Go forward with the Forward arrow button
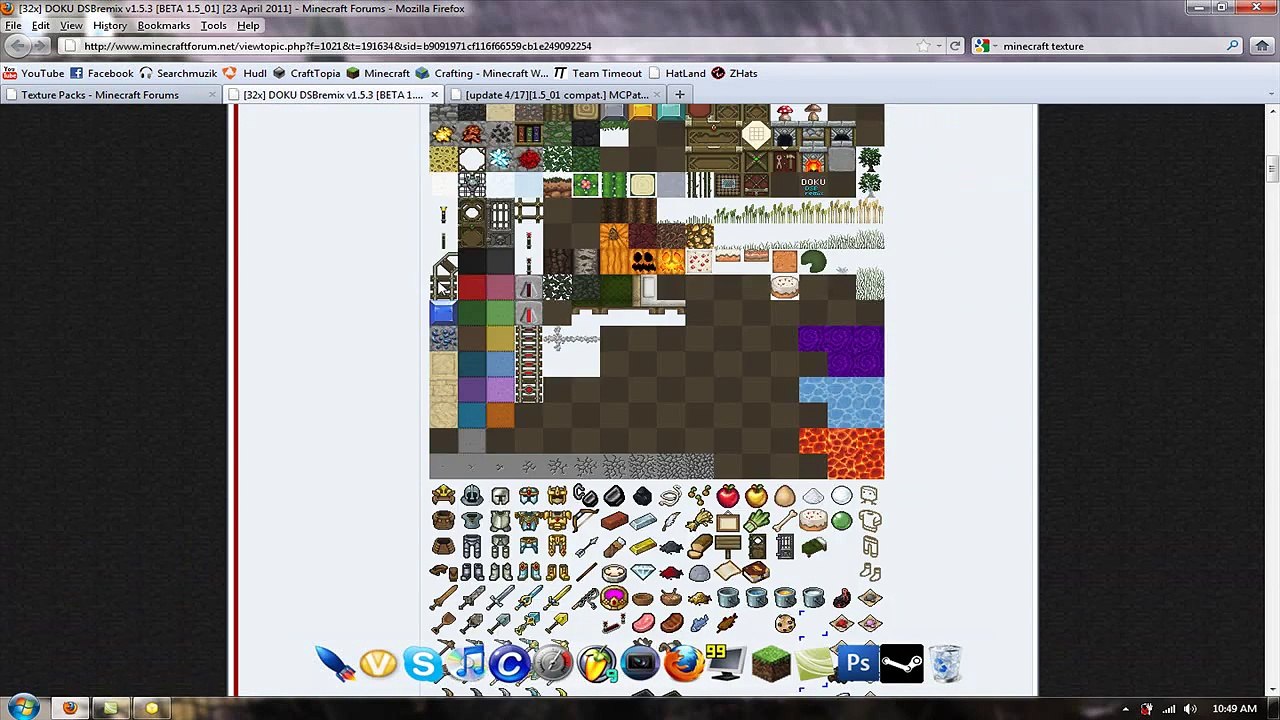This screenshot has height=720, width=1280. (x=40, y=46)
